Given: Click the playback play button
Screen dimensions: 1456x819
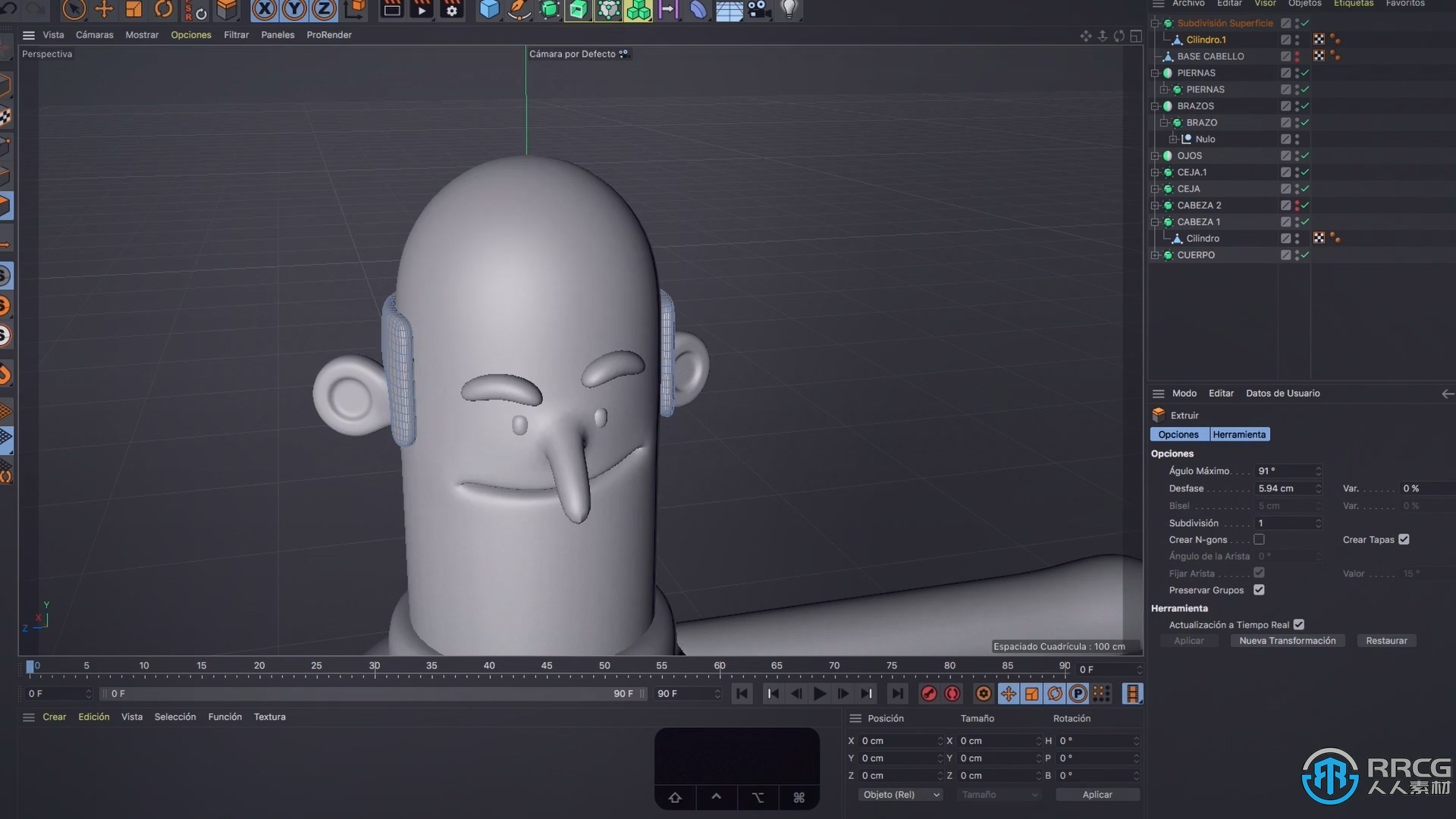Looking at the screenshot, I should 819,694.
